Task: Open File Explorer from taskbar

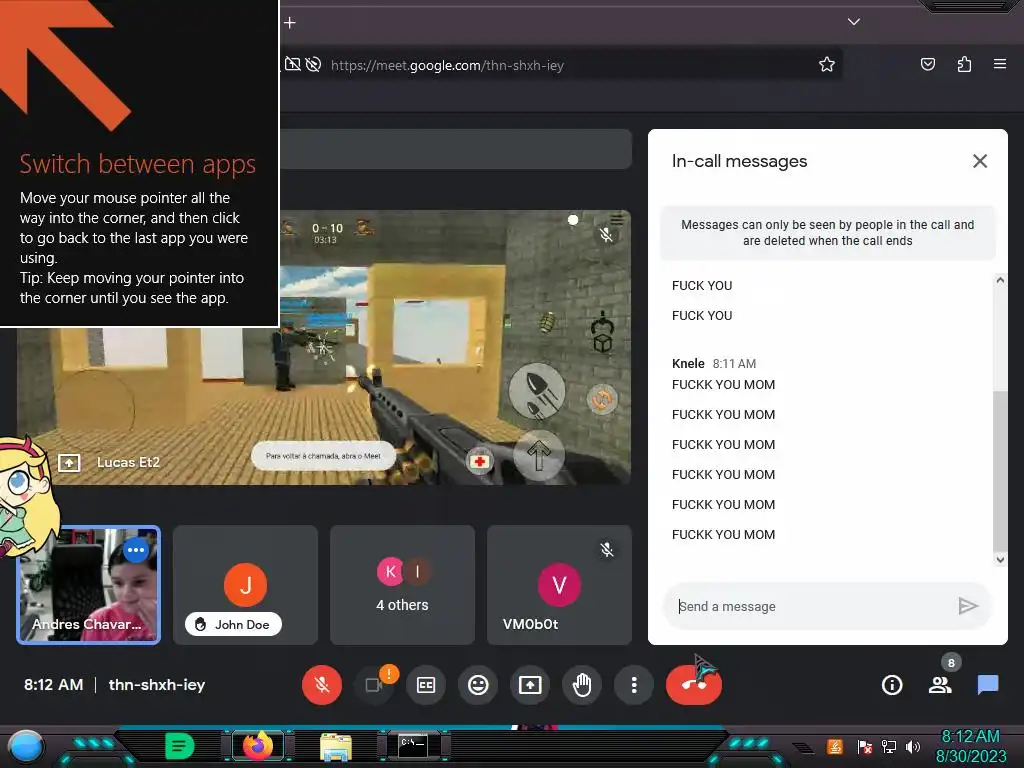Action: click(x=336, y=746)
